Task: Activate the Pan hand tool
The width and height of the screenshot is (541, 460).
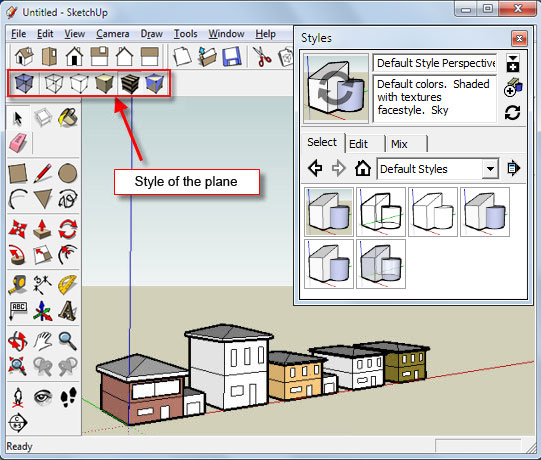Action: [x=43, y=341]
